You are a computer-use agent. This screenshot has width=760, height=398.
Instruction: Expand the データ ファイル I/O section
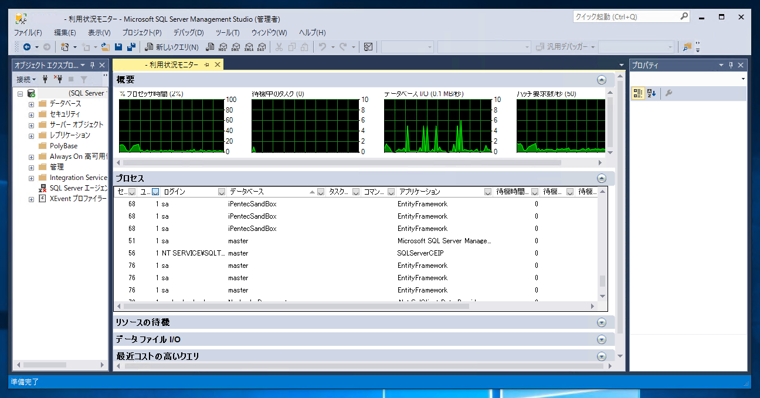[x=602, y=339]
